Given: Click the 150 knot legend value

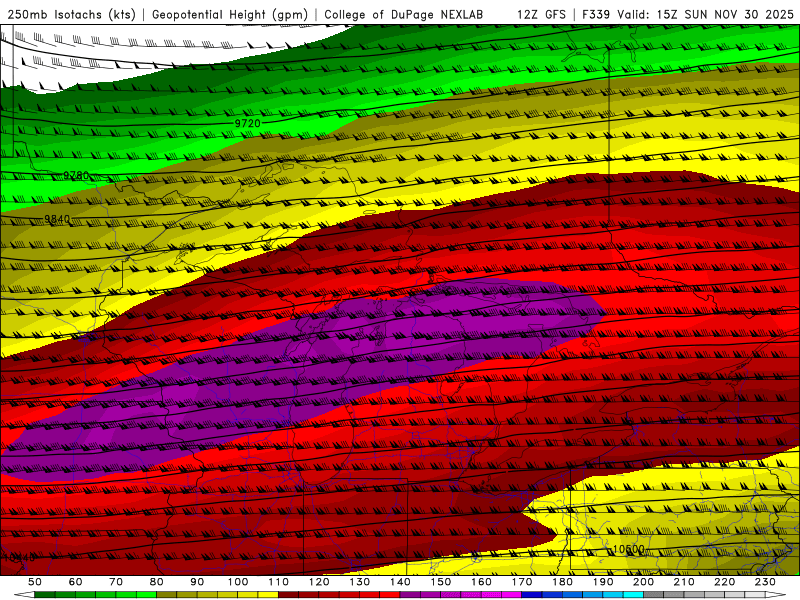Looking at the screenshot, I should pyautogui.click(x=441, y=582).
